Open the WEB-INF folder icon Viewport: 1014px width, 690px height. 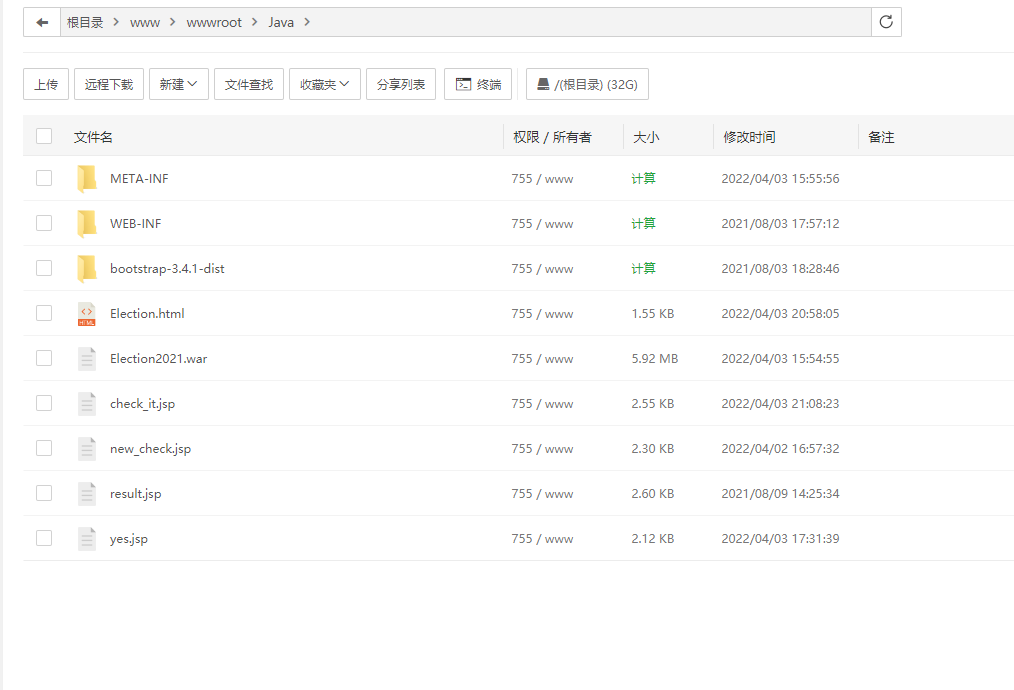pyautogui.click(x=87, y=224)
